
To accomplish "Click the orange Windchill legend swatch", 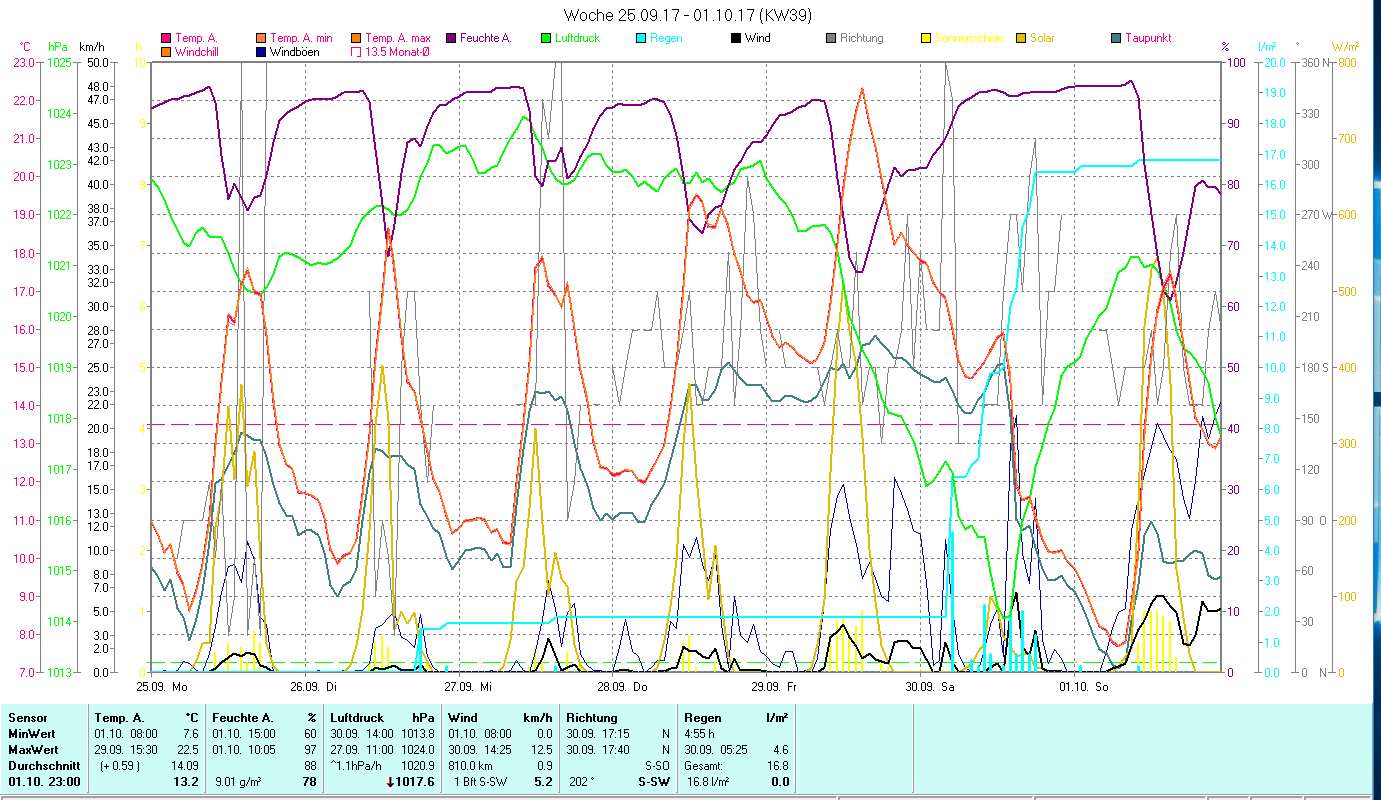I will [166, 51].
